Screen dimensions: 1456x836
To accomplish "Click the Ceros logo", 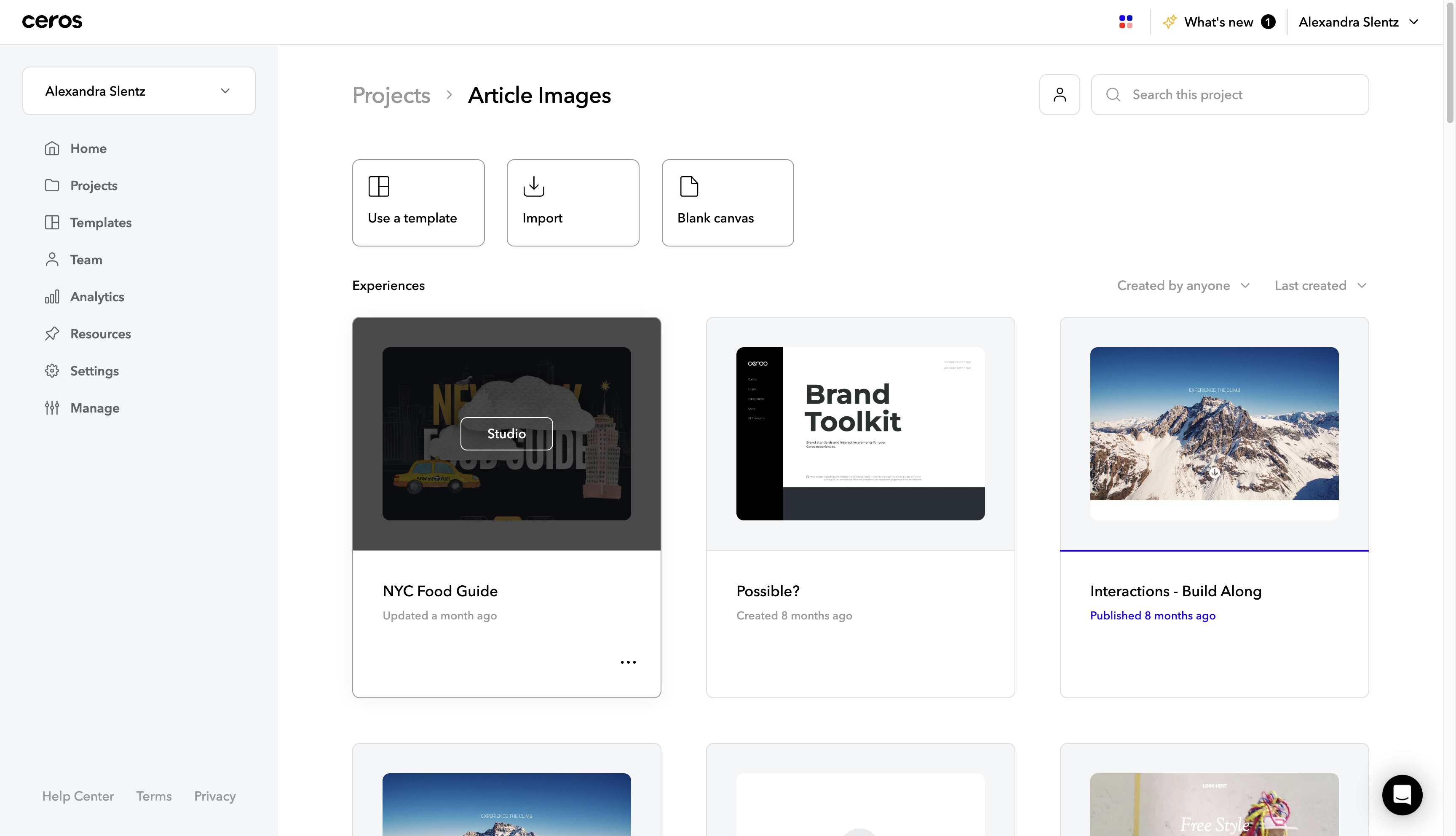I will point(52,22).
